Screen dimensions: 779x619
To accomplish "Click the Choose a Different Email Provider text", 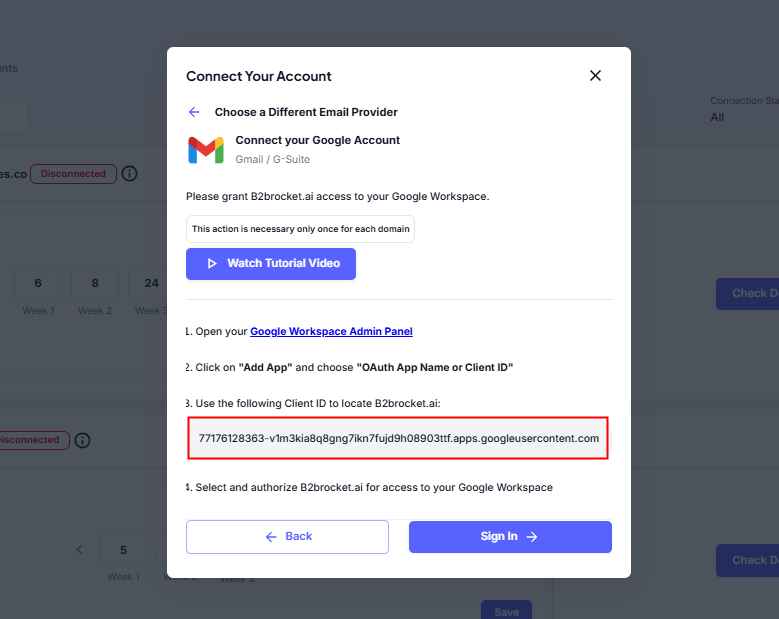I will pos(306,112).
